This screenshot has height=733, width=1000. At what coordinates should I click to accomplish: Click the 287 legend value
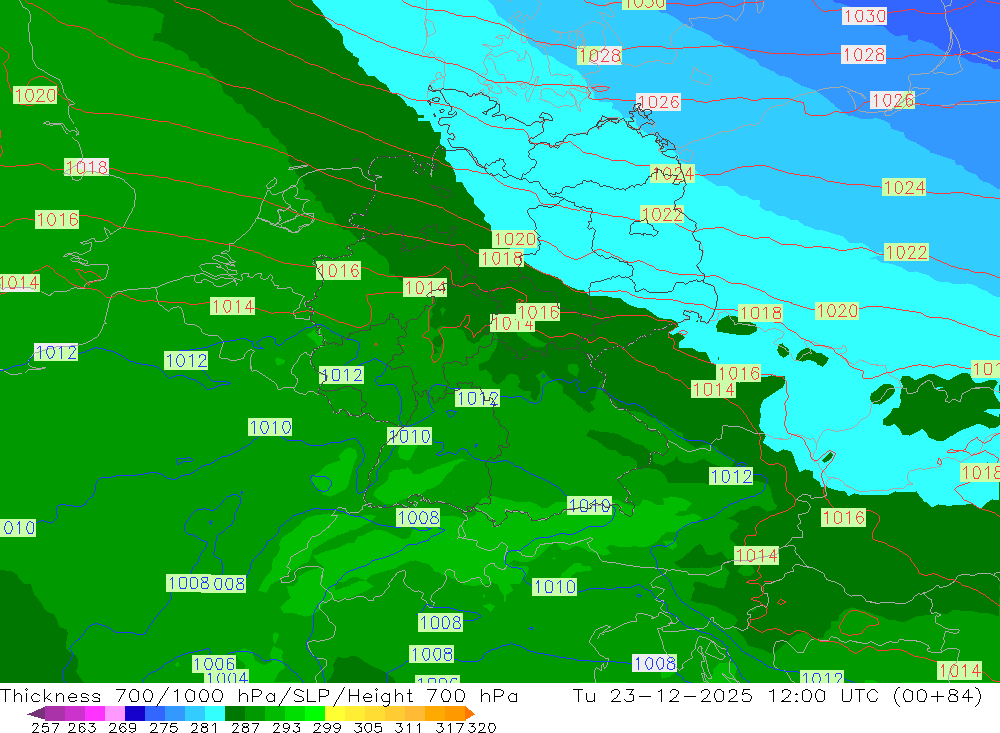245,727
